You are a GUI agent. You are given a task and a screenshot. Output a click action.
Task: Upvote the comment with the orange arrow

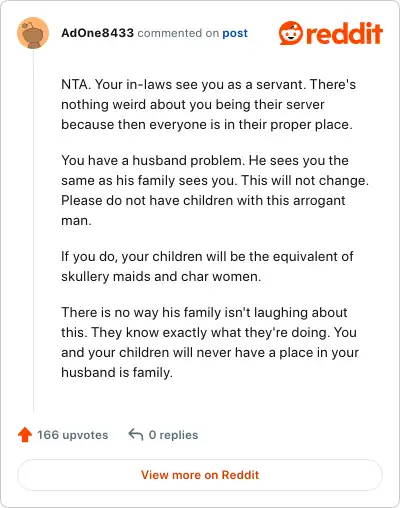pos(25,435)
